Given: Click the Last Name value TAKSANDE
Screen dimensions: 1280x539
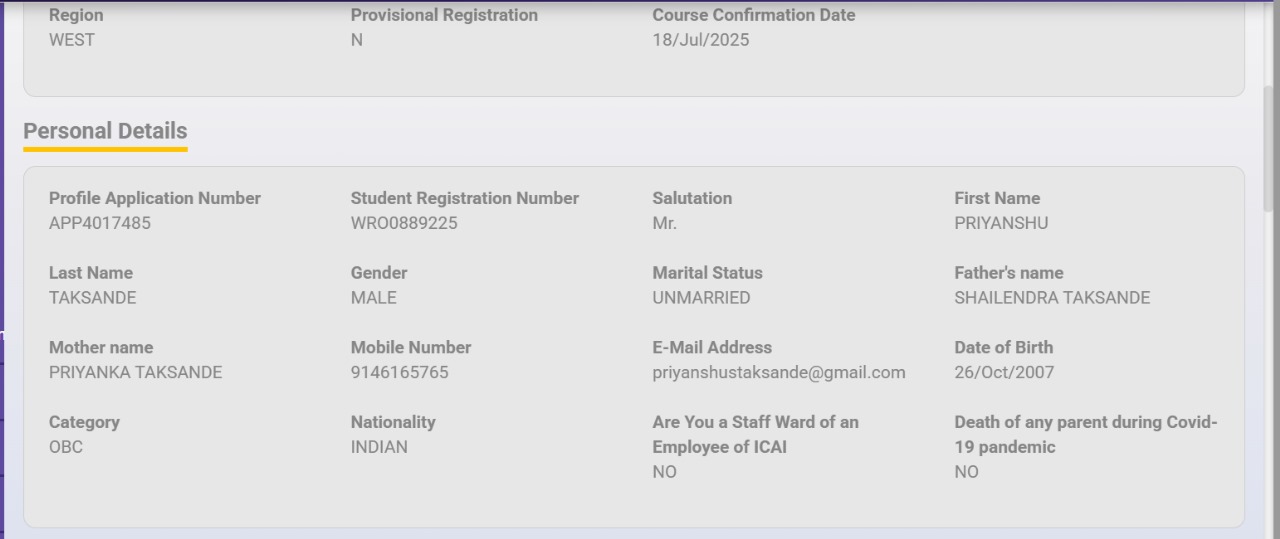Looking at the screenshot, I should pyautogui.click(x=92, y=297).
